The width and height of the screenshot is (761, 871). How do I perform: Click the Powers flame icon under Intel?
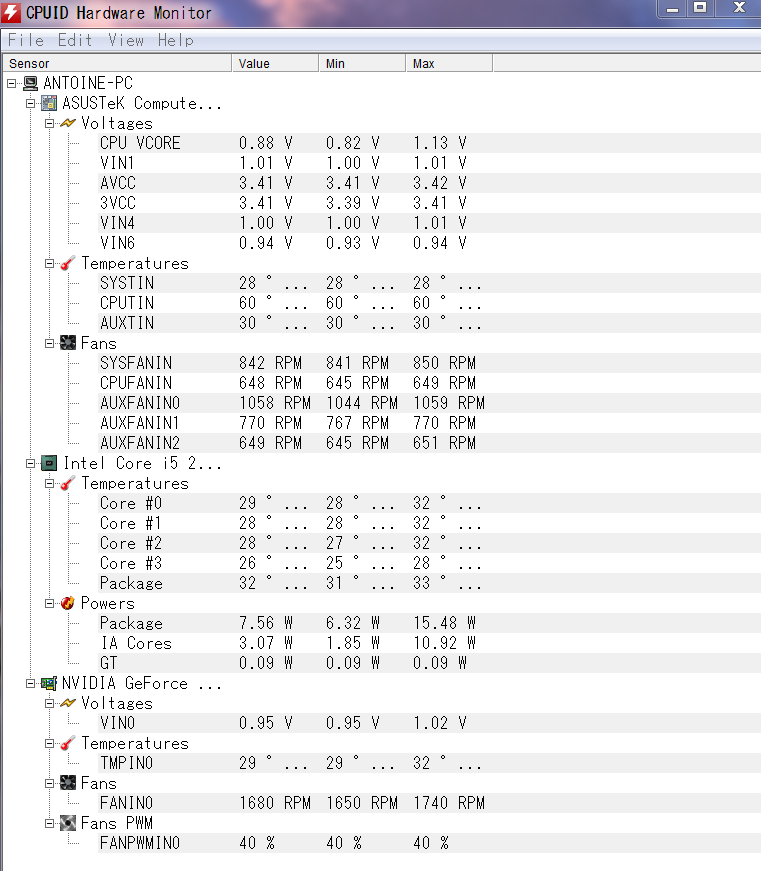[x=68, y=603]
